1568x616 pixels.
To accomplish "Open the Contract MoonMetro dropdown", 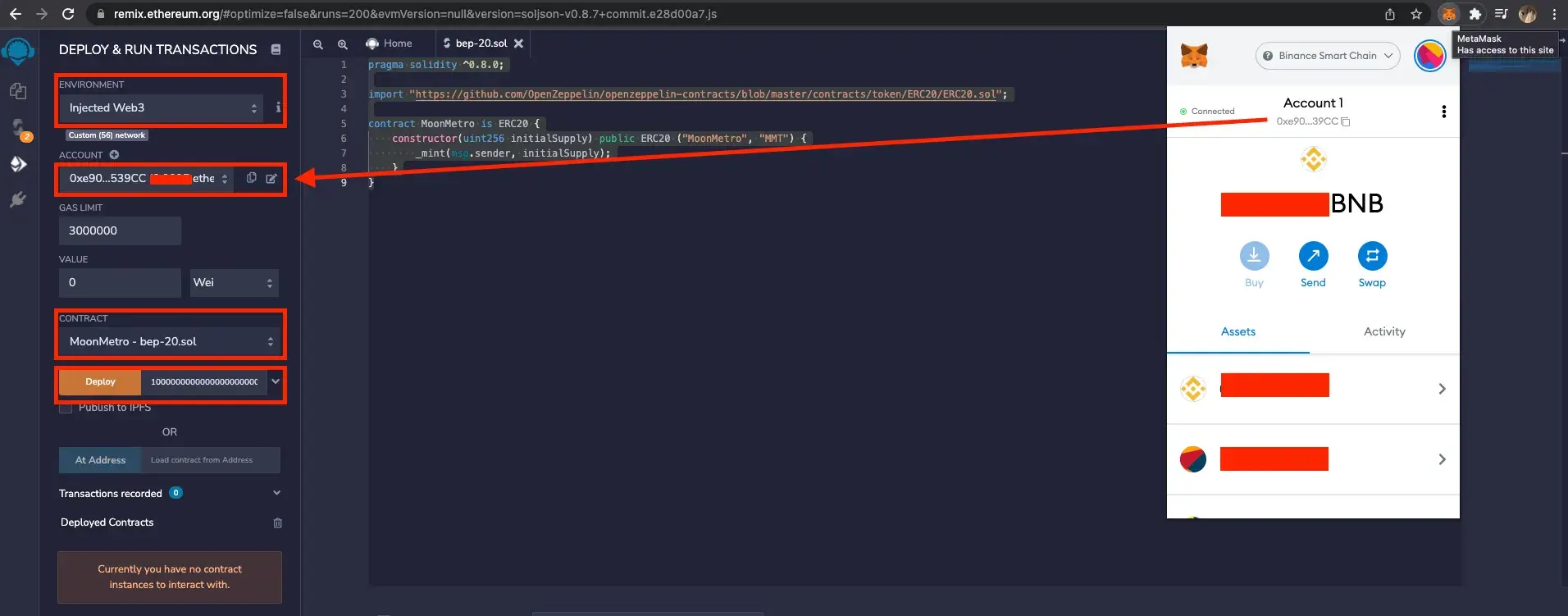I will pyautogui.click(x=169, y=341).
